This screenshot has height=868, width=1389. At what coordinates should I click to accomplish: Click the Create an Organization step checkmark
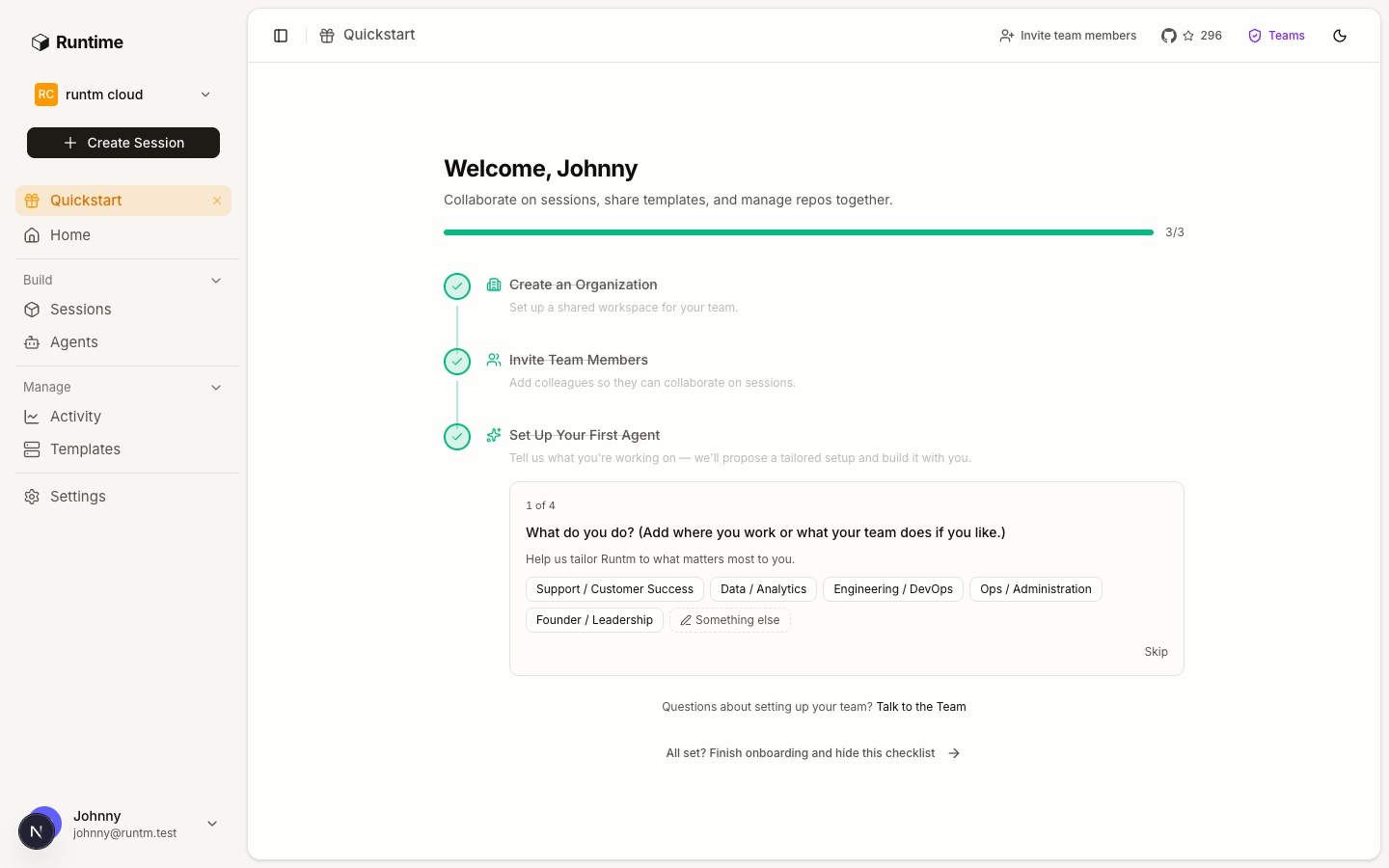457,286
